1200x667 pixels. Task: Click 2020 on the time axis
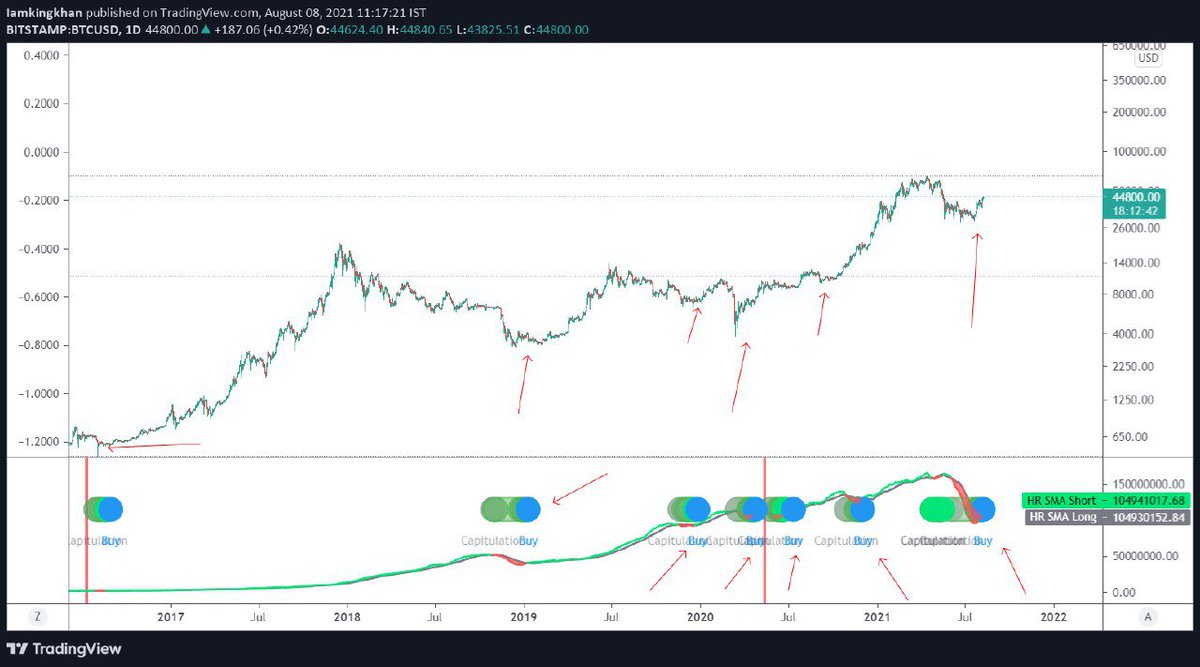coord(700,618)
